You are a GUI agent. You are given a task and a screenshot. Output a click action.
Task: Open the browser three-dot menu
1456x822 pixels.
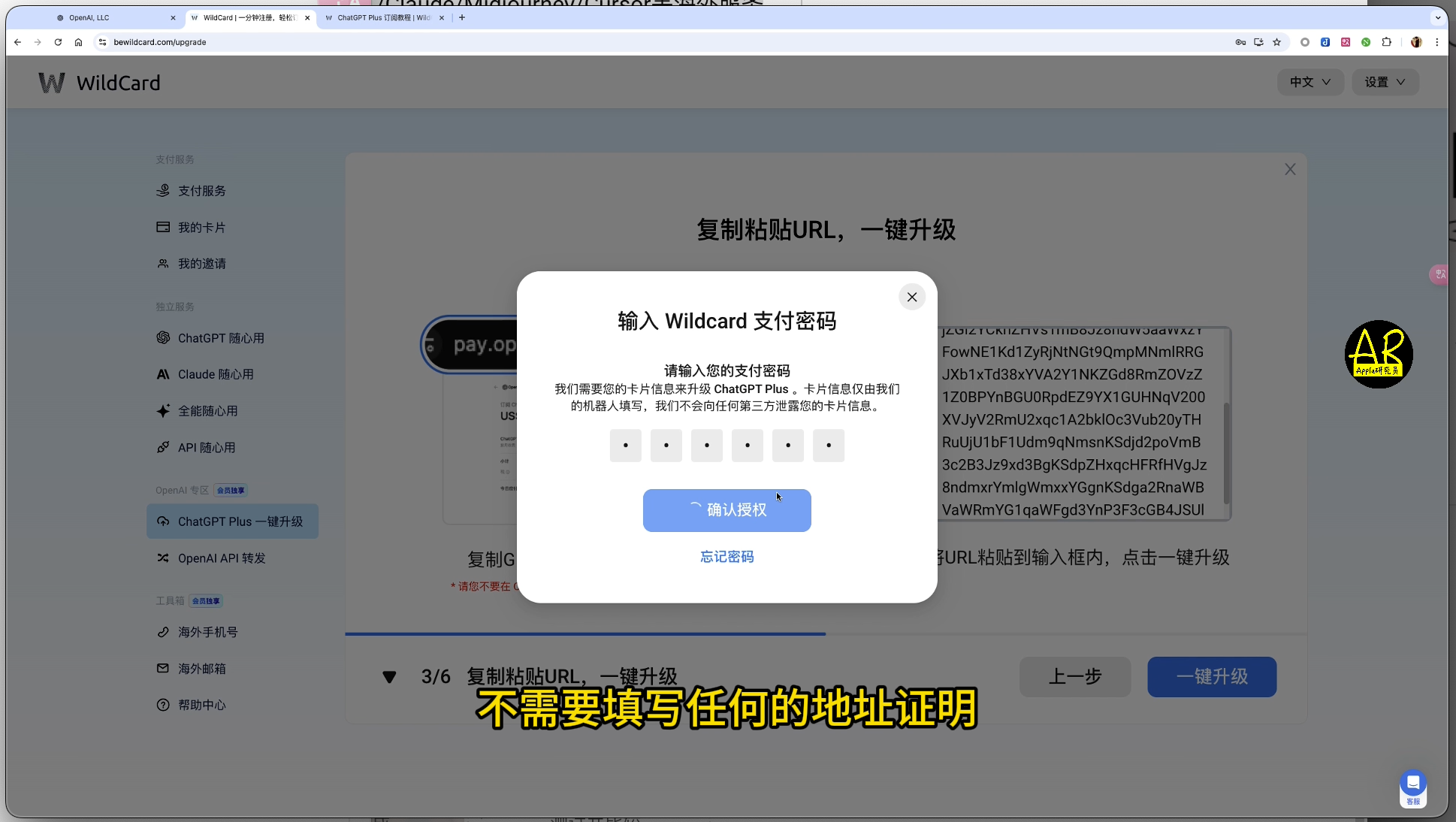tap(1436, 42)
